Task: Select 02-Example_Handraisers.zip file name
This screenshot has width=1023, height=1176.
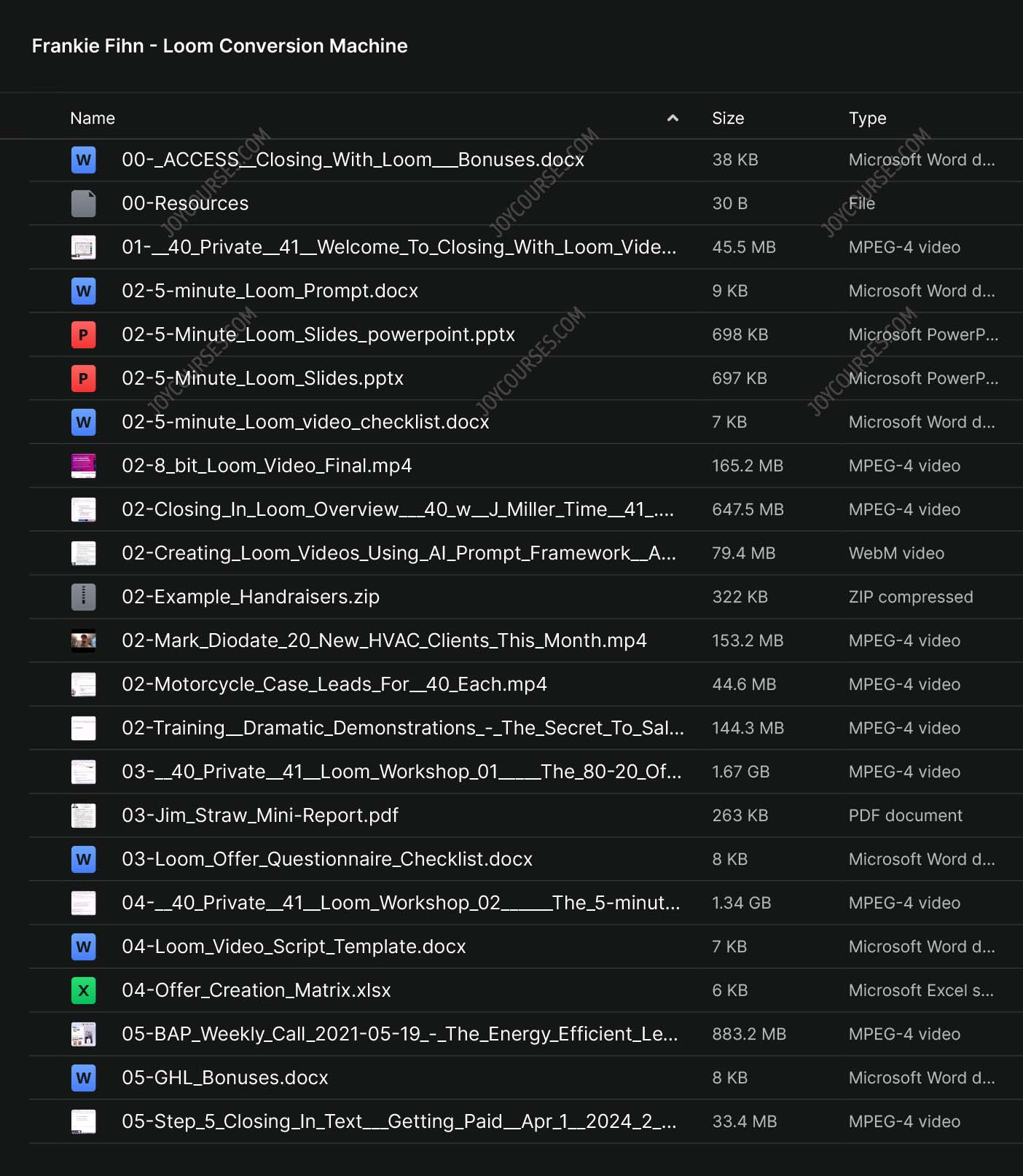Action: [x=251, y=597]
